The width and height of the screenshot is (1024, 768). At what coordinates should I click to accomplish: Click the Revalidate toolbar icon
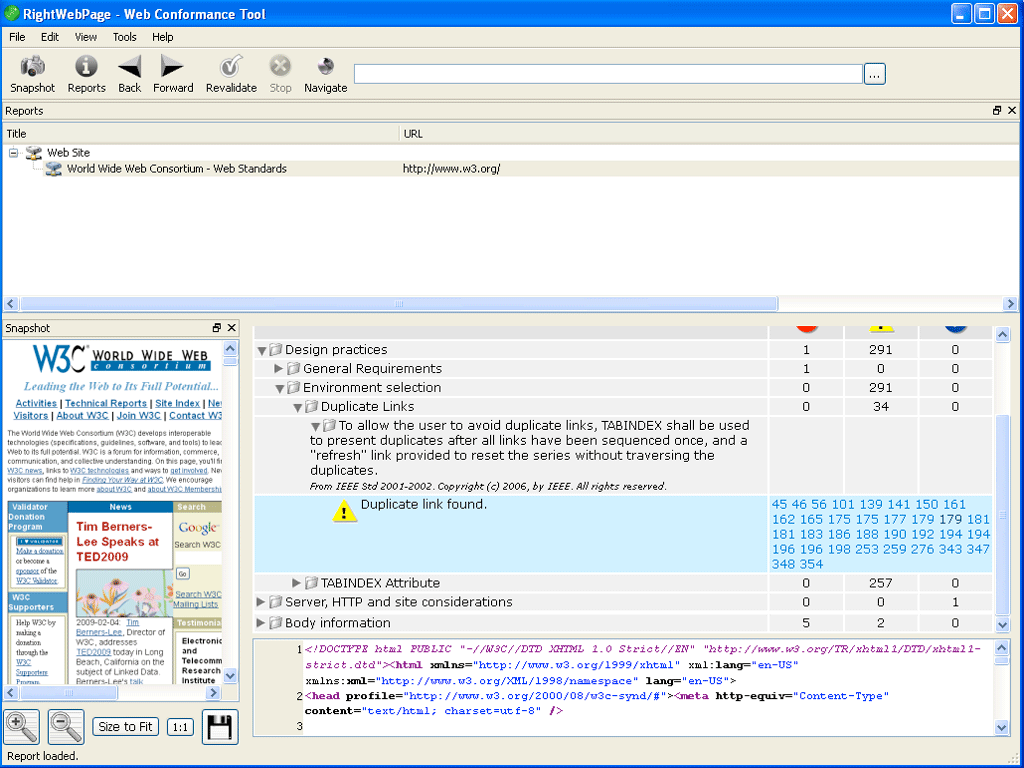(231, 67)
